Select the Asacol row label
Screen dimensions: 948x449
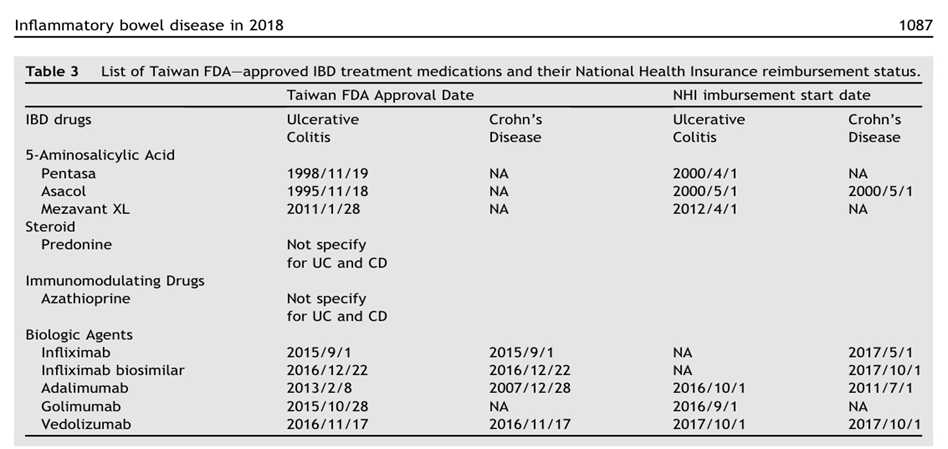[x=63, y=191]
